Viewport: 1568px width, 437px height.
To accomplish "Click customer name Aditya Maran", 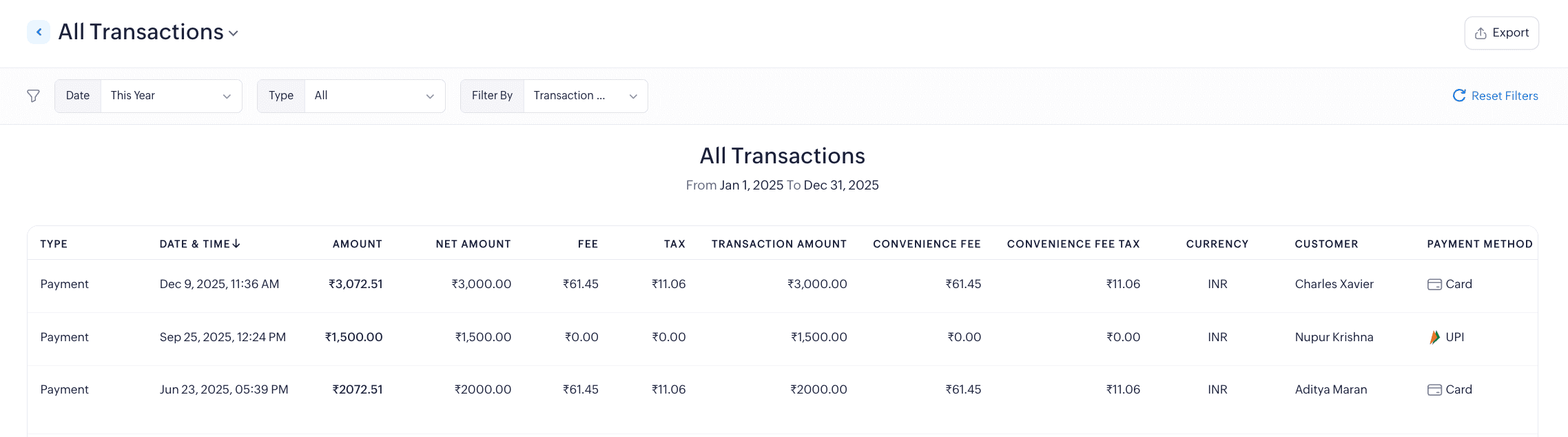I will click(x=1330, y=389).
